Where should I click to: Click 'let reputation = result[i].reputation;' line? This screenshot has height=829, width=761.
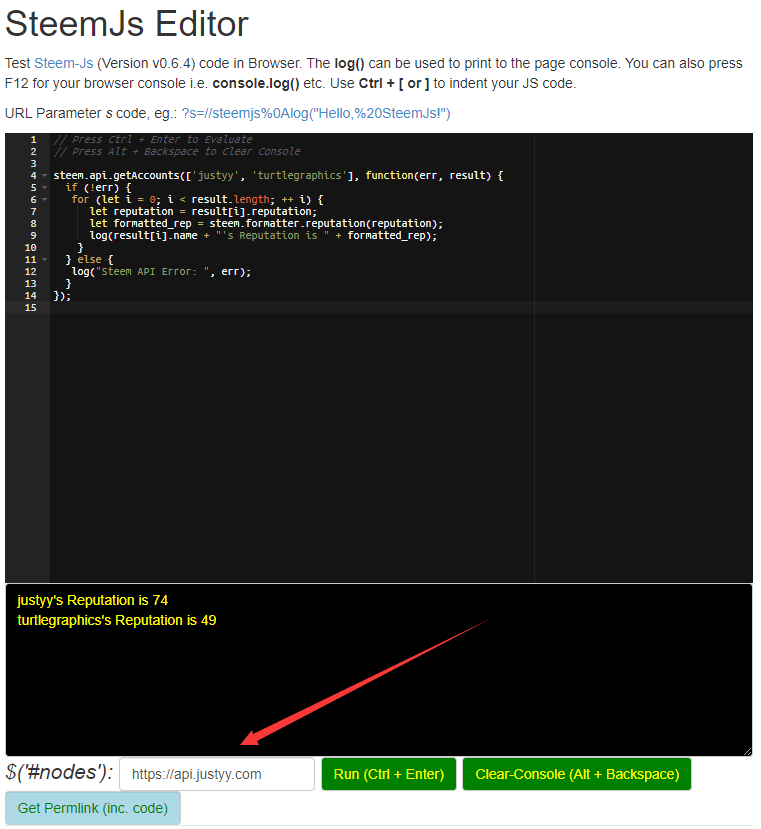203,211
